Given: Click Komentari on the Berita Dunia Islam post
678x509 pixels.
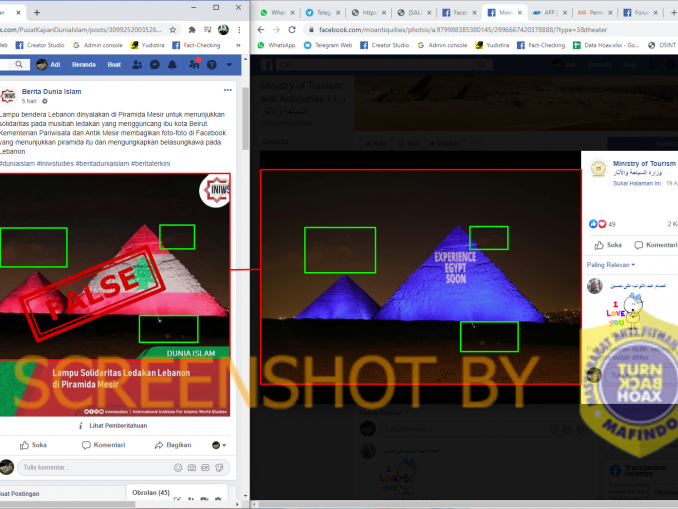Looking at the screenshot, I should pyautogui.click(x=103, y=445).
